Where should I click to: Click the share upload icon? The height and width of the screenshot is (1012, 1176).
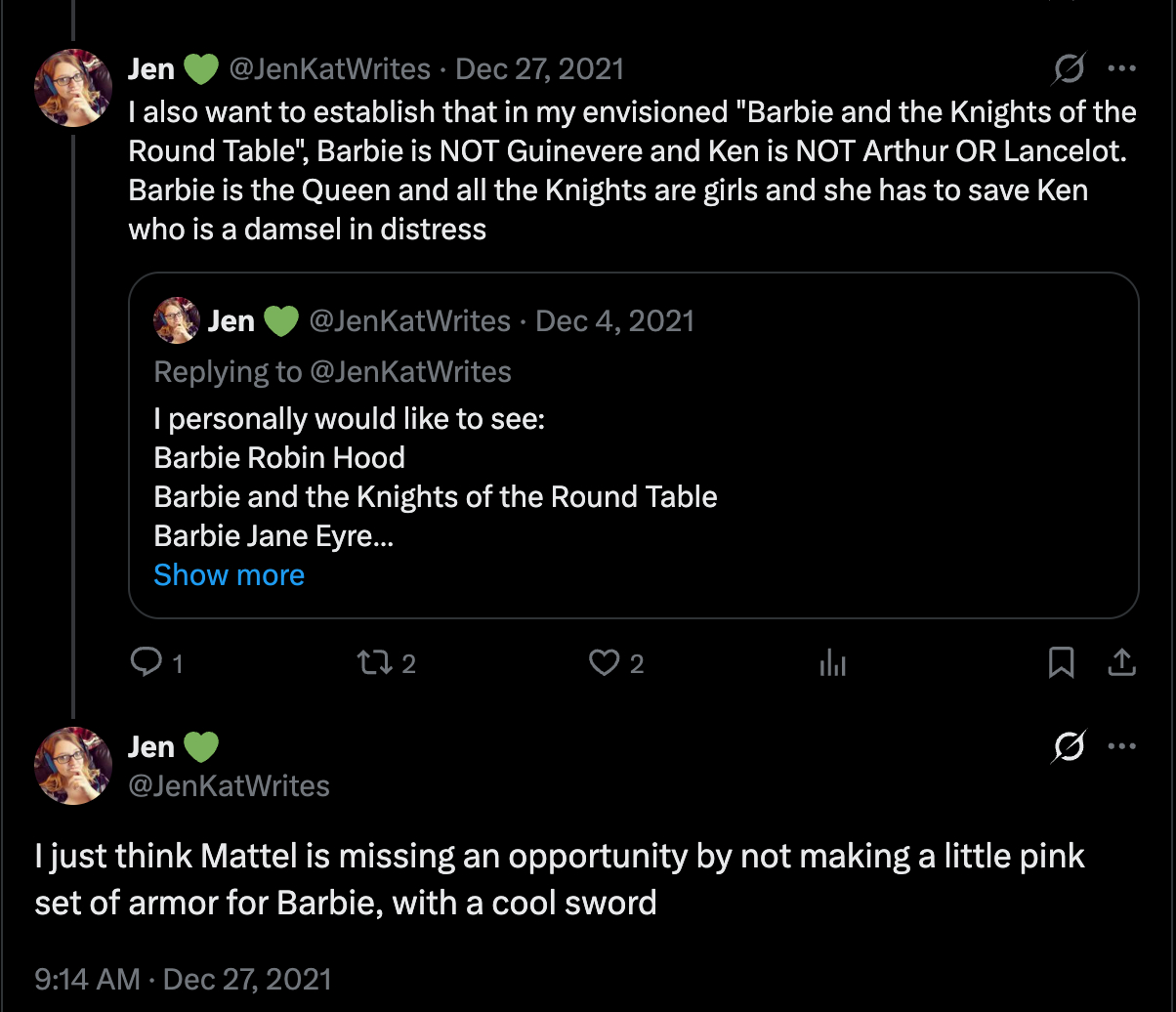(x=1122, y=663)
